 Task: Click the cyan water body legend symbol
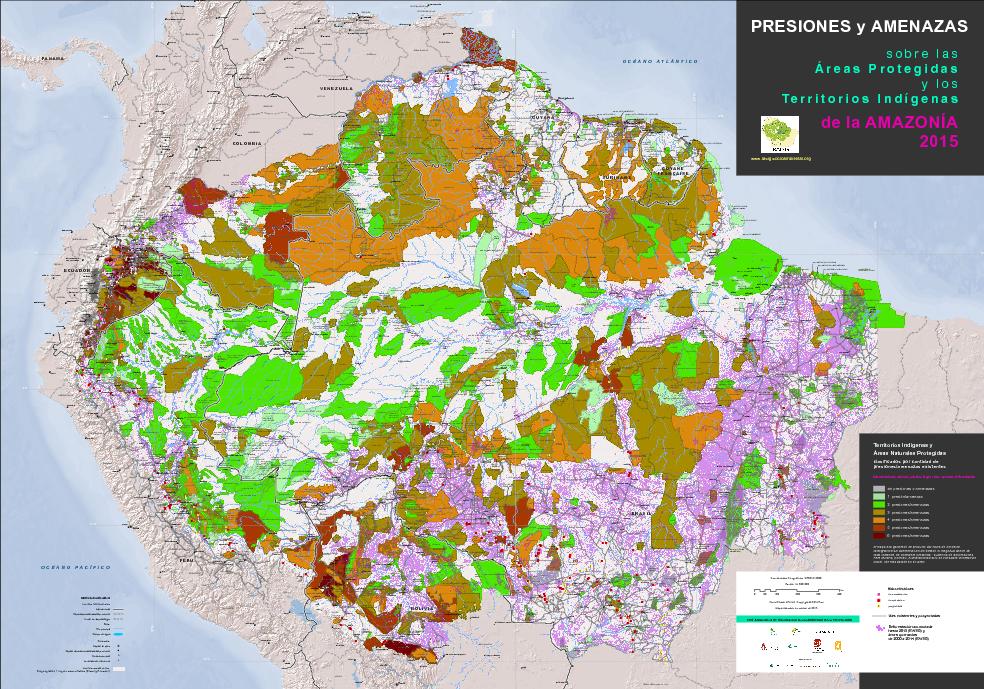pyautogui.click(x=116, y=633)
